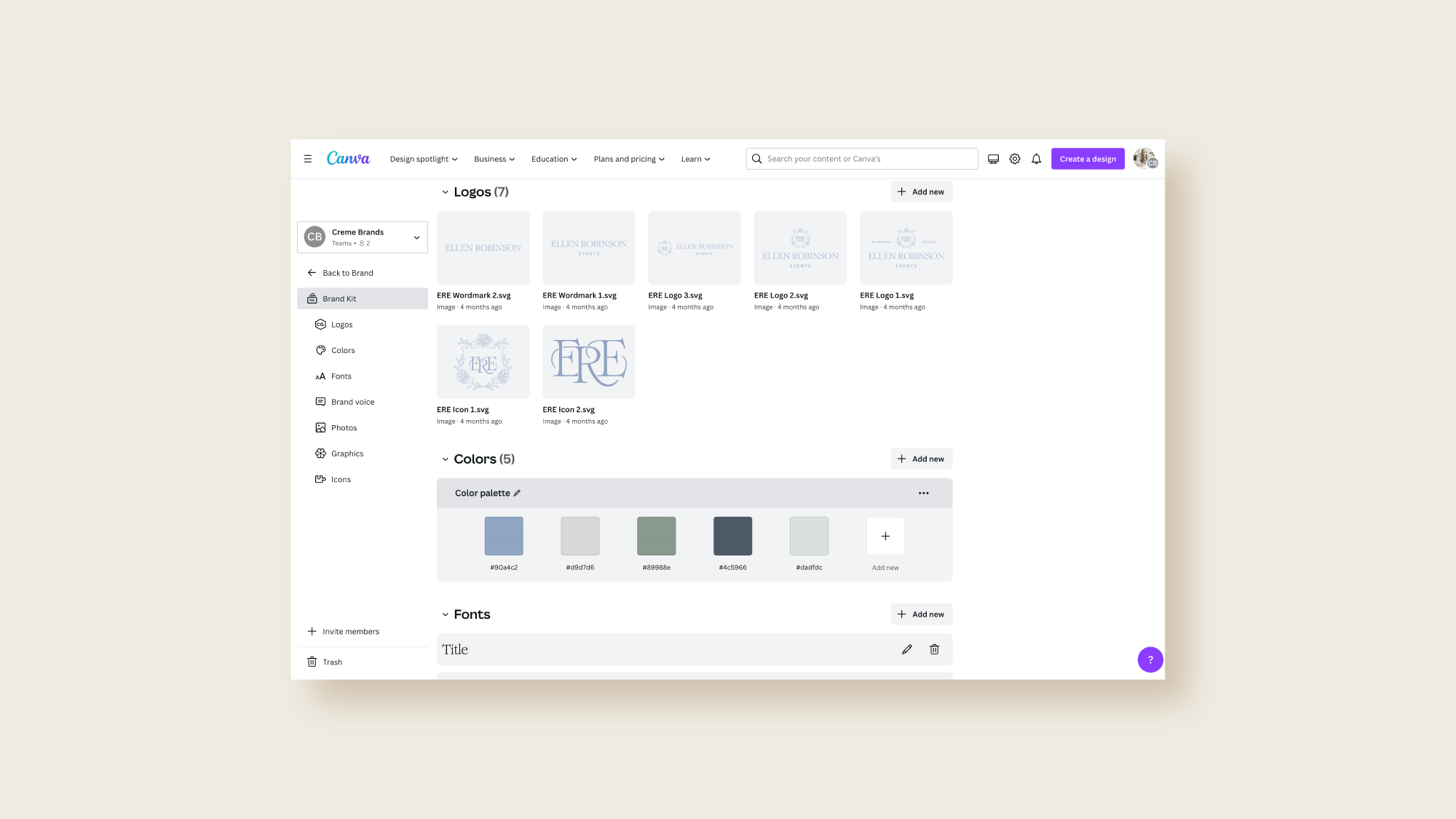1456x819 pixels.
Task: Select Colors in the Brand Kit sidebar
Action: [343, 350]
